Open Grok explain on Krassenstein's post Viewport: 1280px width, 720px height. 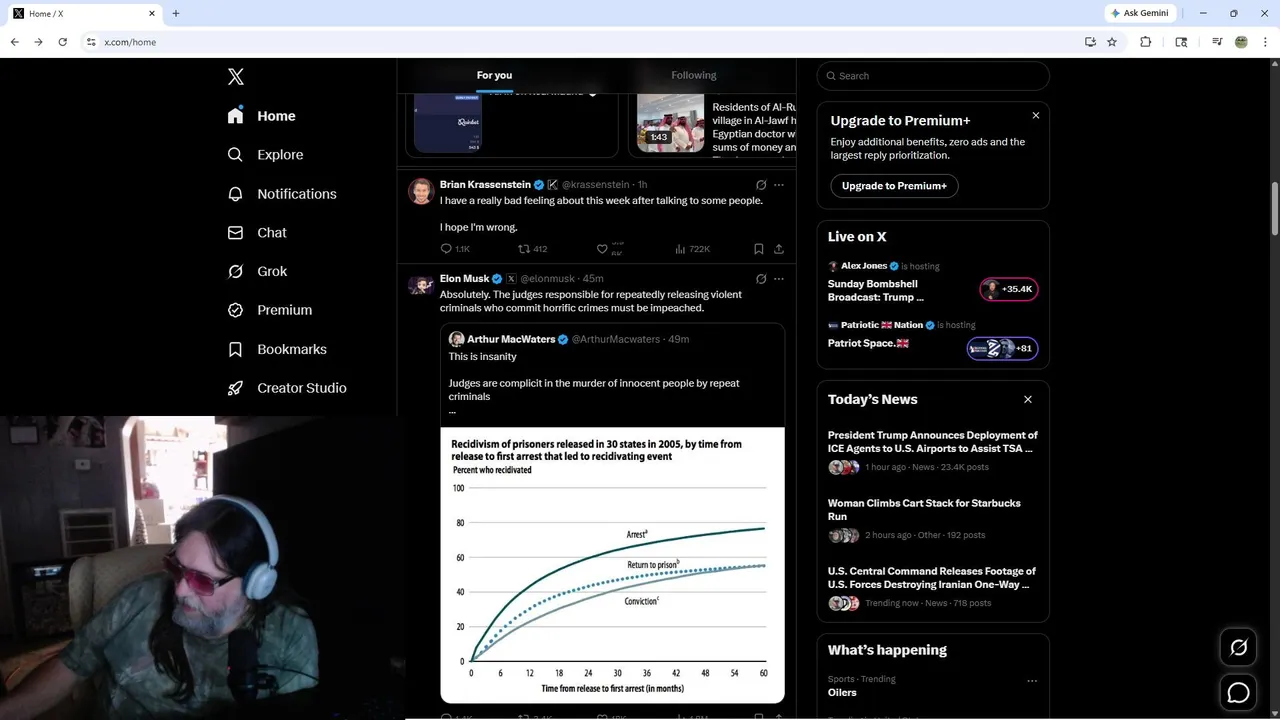[761, 185]
